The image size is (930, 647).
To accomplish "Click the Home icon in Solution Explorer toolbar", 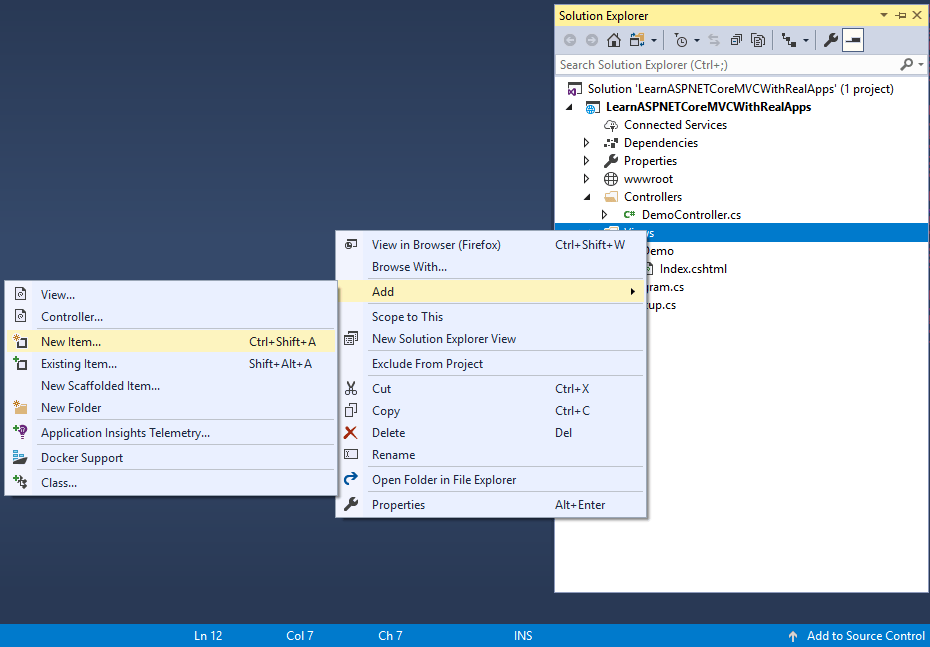I will (614, 40).
